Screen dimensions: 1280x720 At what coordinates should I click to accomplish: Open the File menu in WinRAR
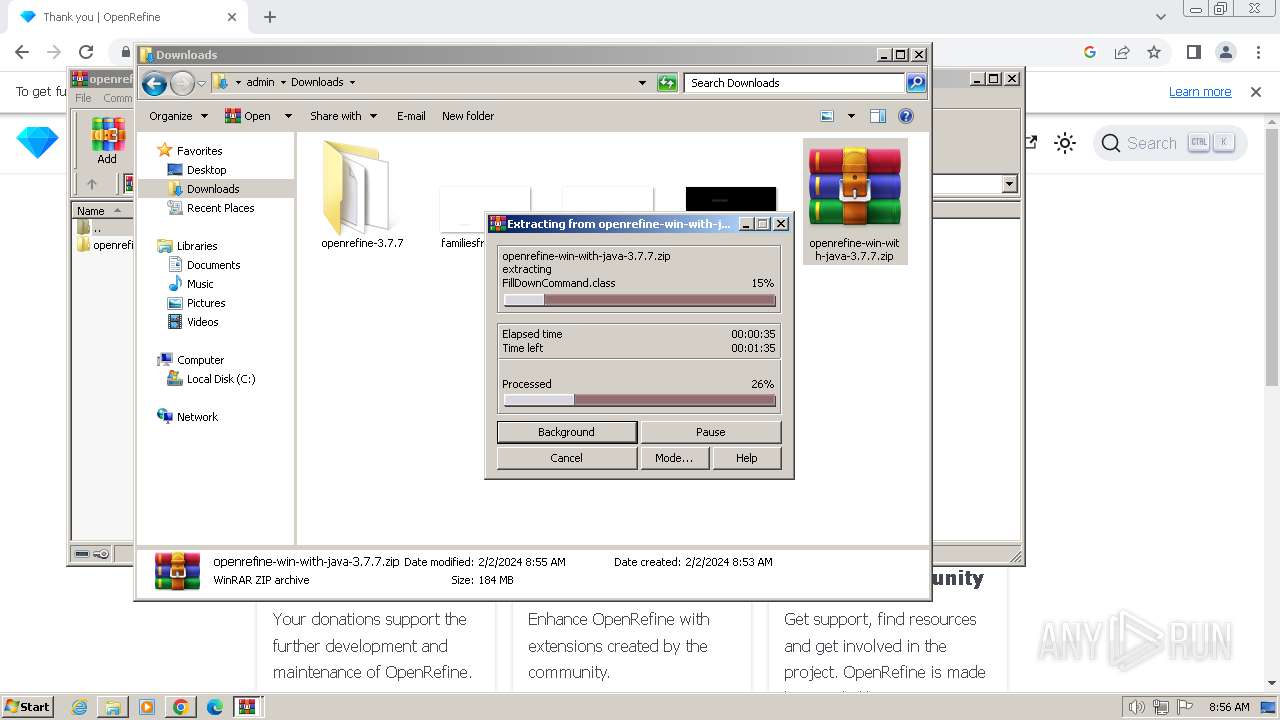point(83,98)
